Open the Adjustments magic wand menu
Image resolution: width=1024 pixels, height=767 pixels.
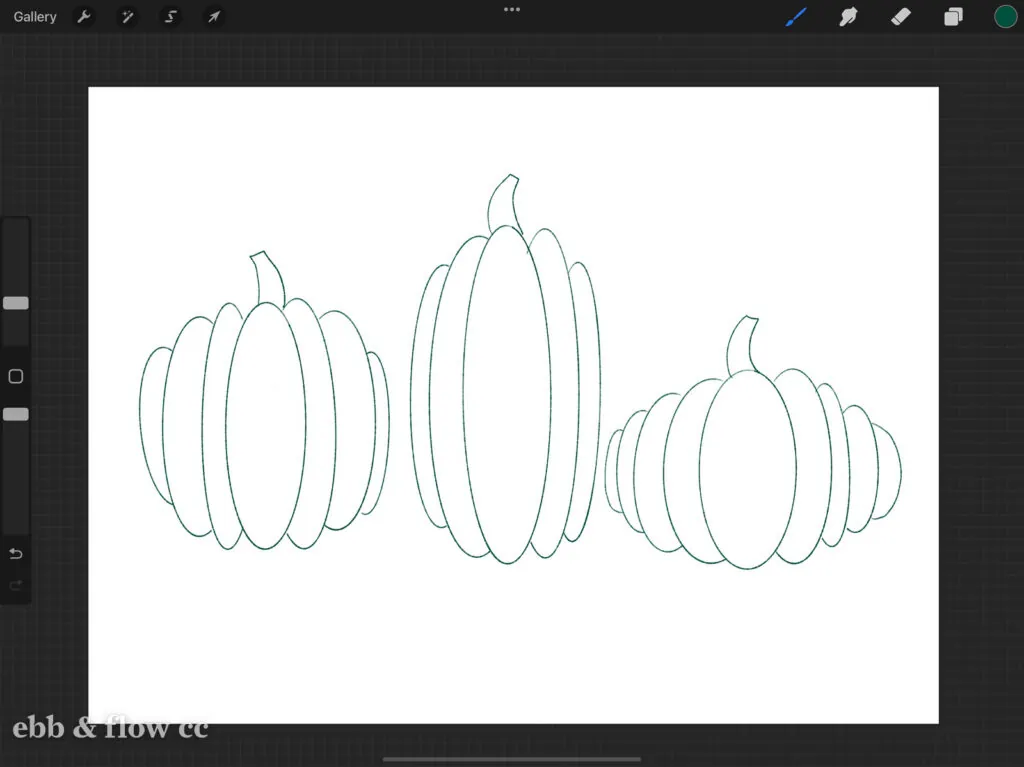127,17
